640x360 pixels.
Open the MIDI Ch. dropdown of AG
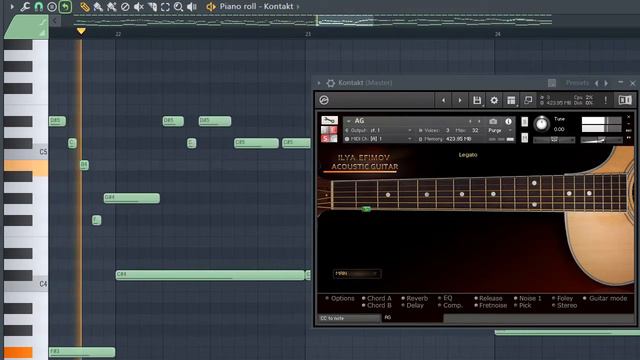point(379,139)
